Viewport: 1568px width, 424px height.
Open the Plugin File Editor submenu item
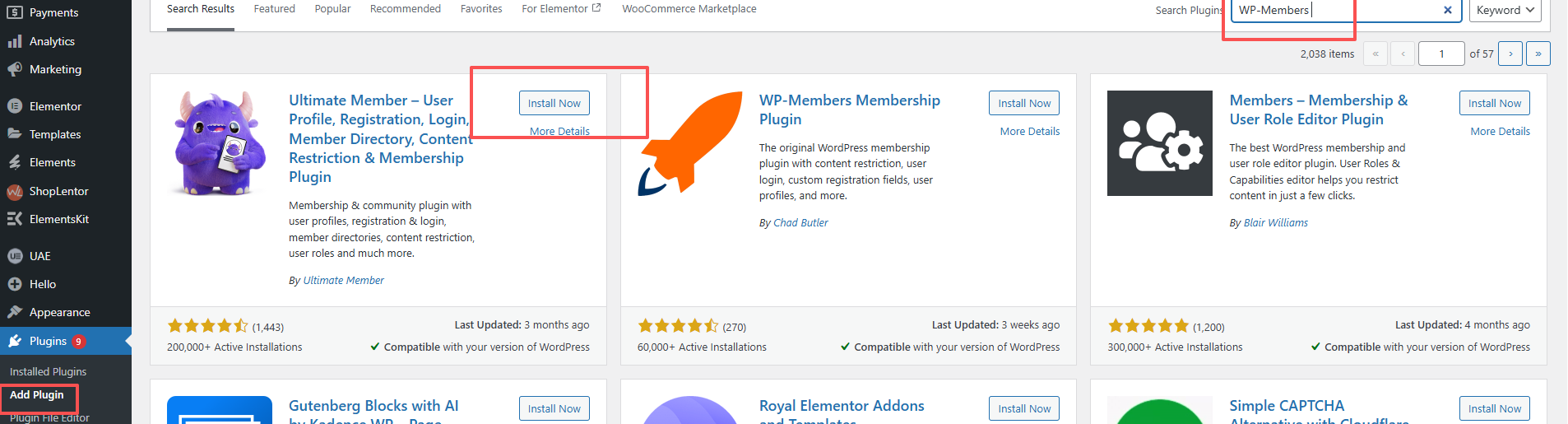pos(49,417)
